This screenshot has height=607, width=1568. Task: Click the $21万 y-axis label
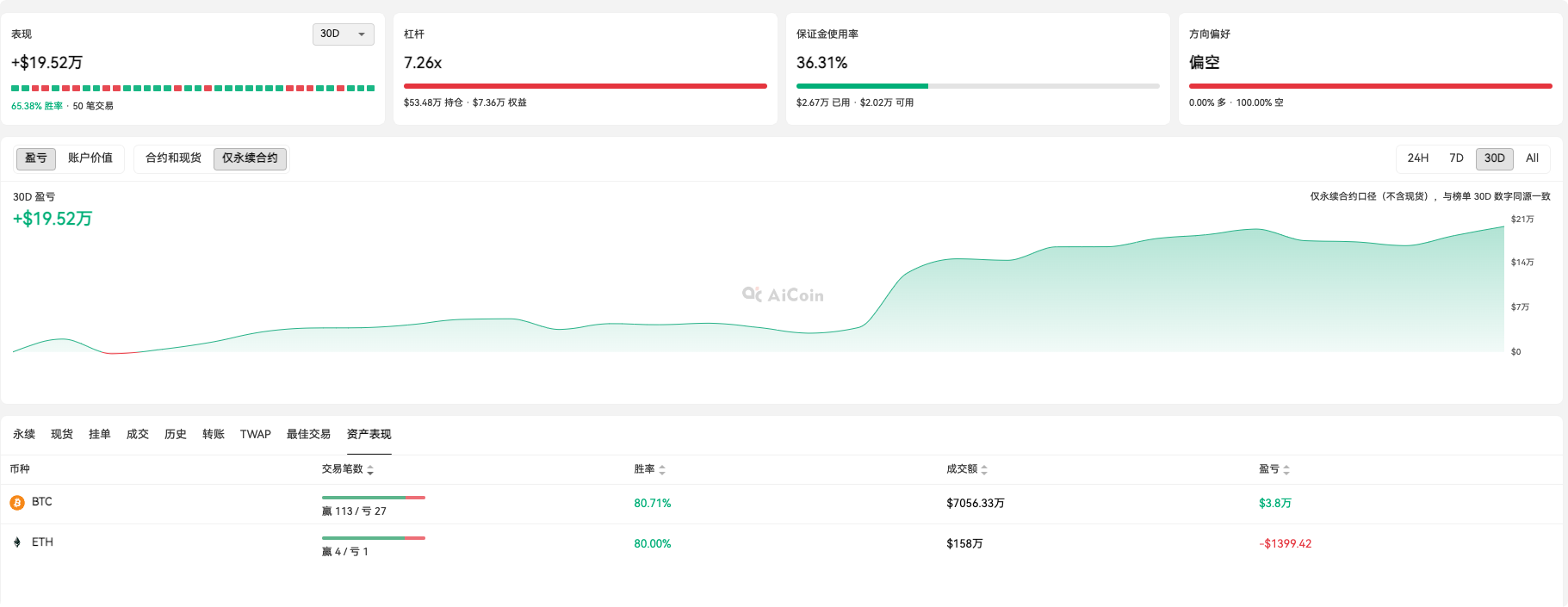pos(1522,220)
